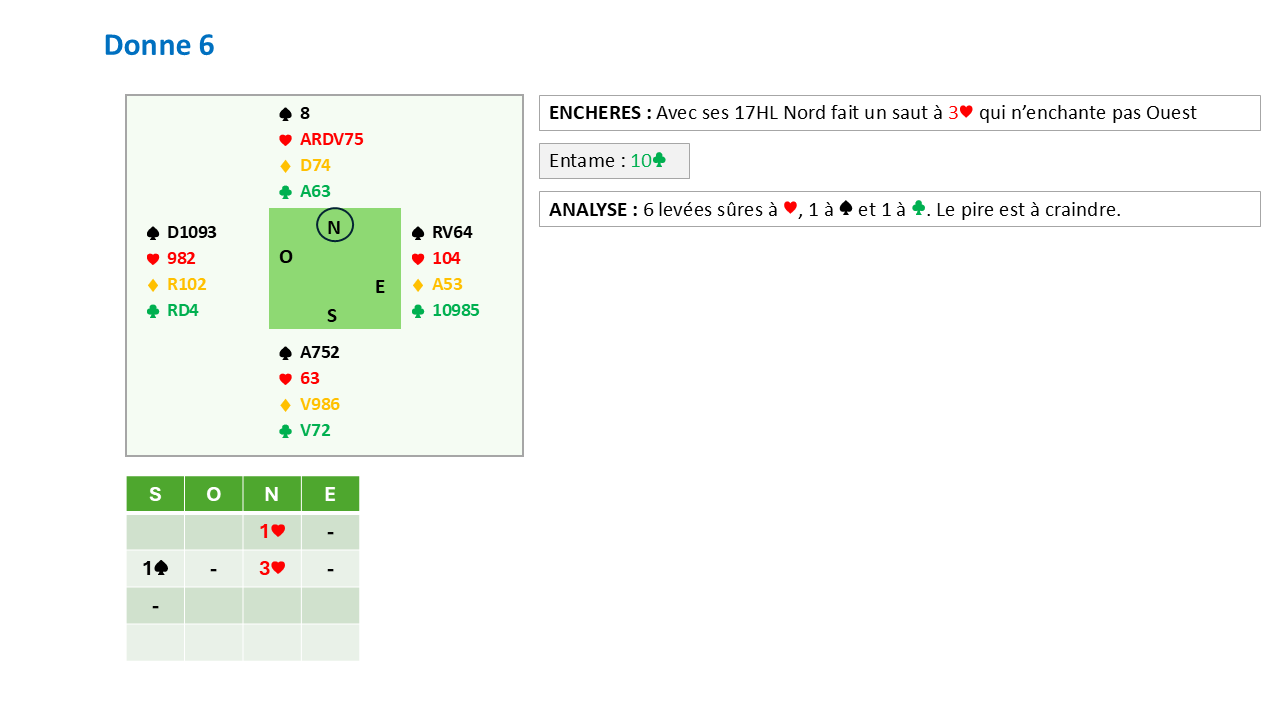
Task: Click the ENCHERES explanation text box
Action: [x=899, y=113]
